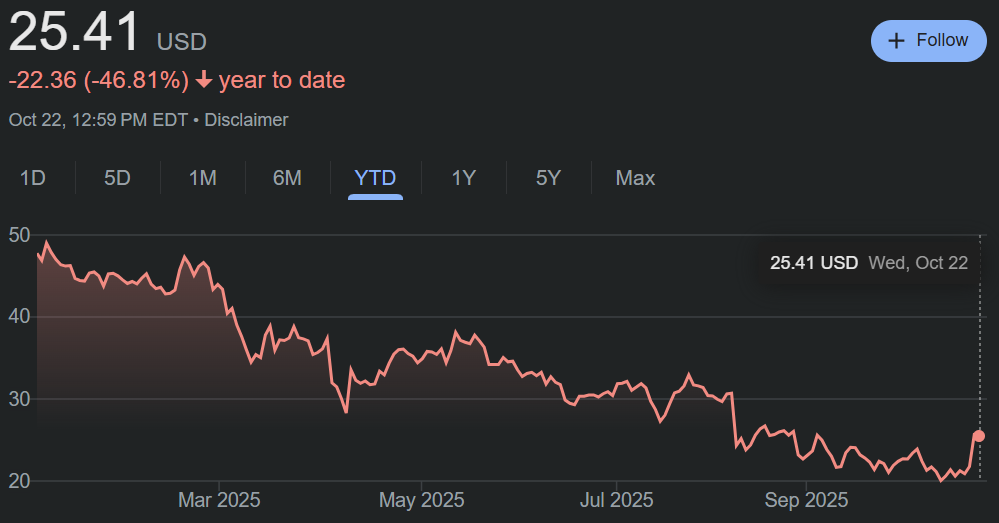Screen dimensions: 999x523
Task: Click the plus icon in Follow
Action: pos(896,41)
